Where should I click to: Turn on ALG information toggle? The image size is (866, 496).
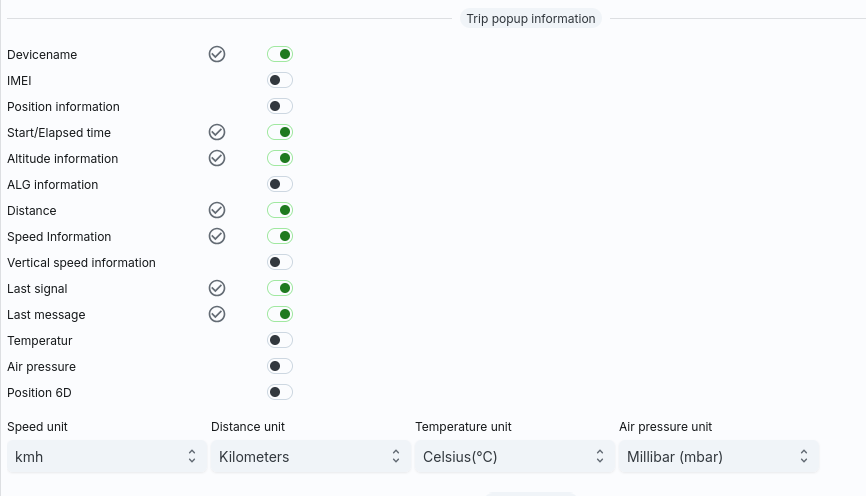pyautogui.click(x=280, y=184)
